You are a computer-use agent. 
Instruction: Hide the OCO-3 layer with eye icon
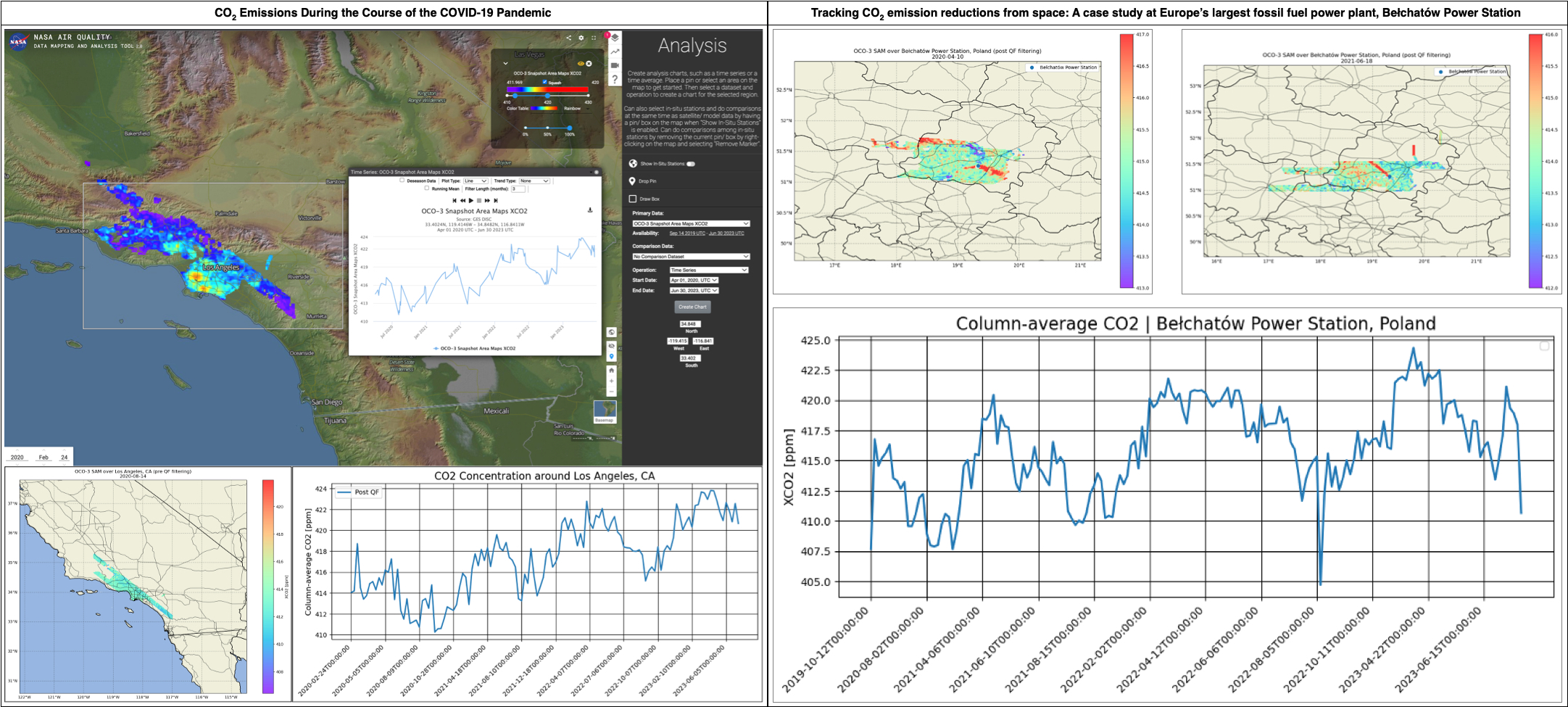580,64
